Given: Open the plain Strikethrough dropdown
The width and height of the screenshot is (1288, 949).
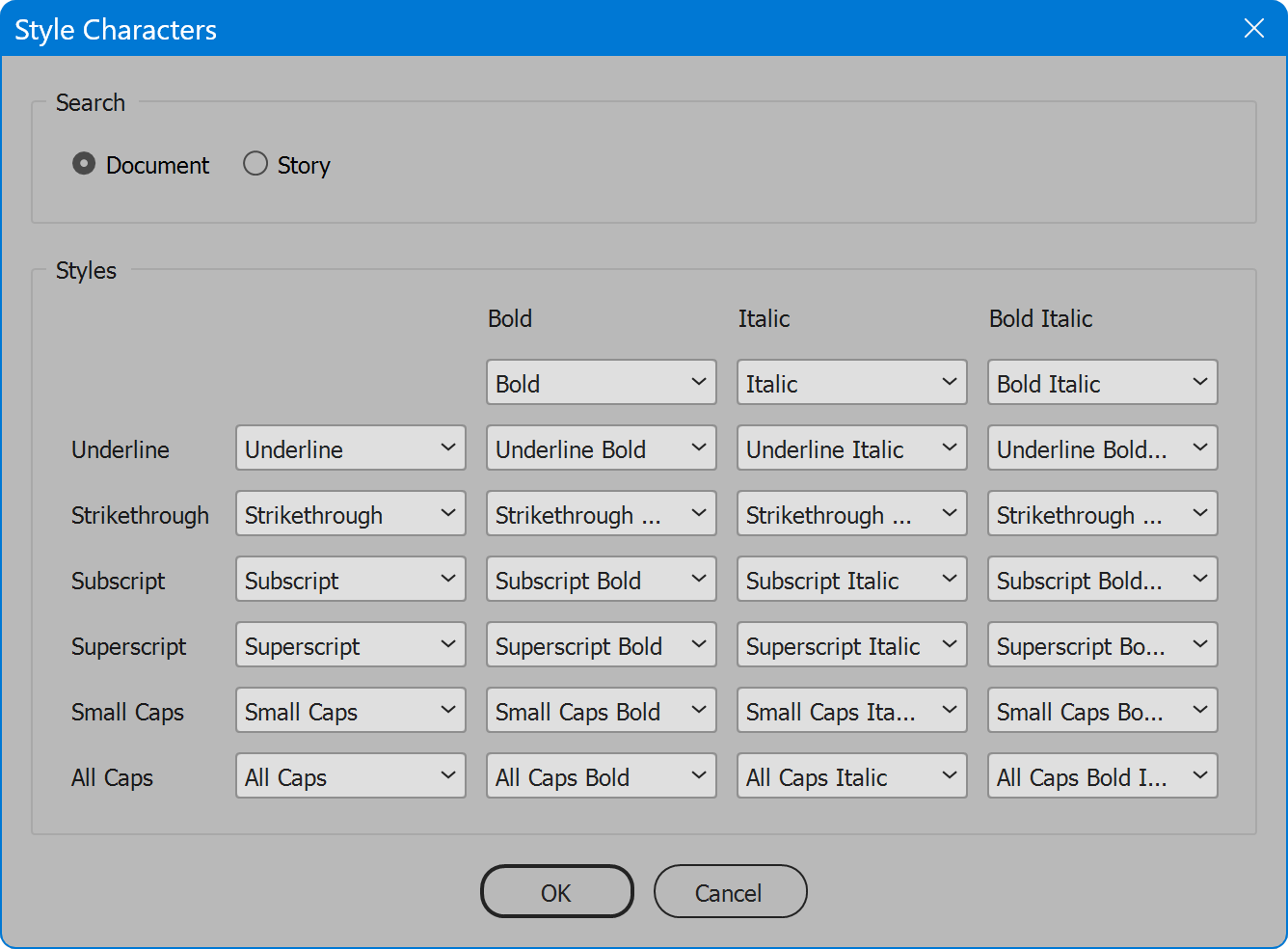Looking at the screenshot, I should (x=350, y=514).
